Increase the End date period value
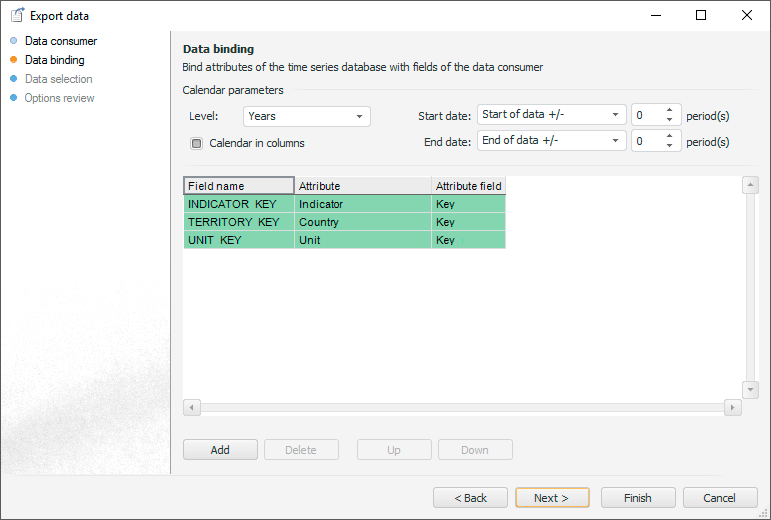 (669, 136)
